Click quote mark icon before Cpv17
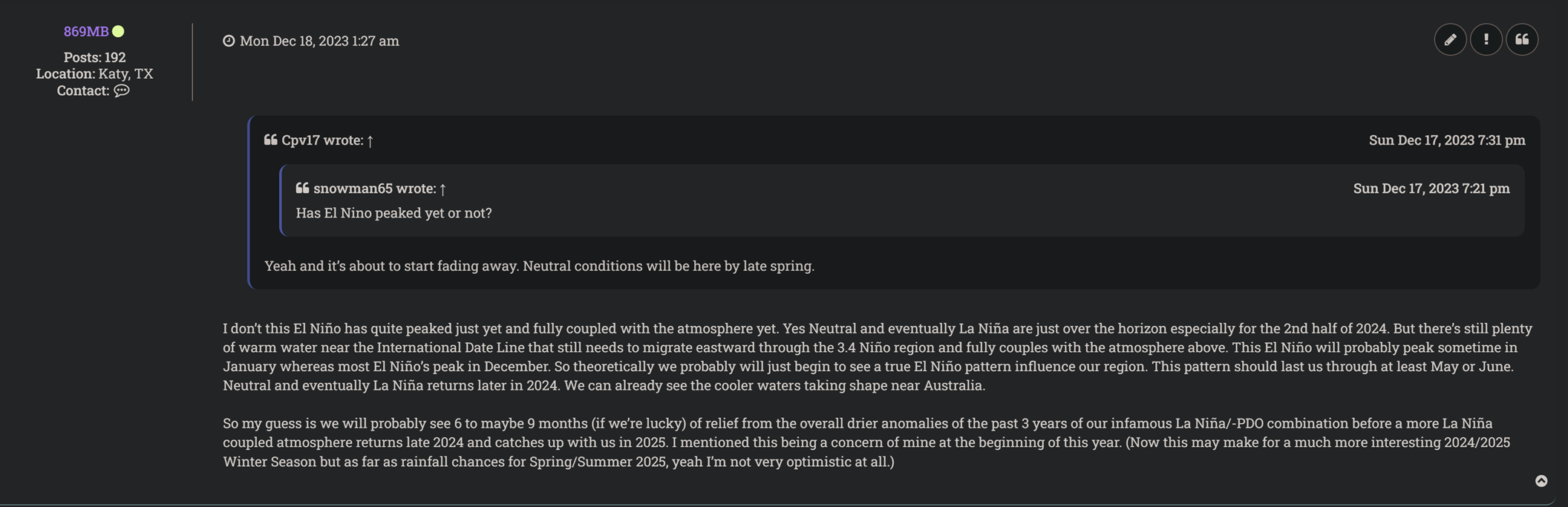This screenshot has width=1568, height=507. click(x=271, y=140)
